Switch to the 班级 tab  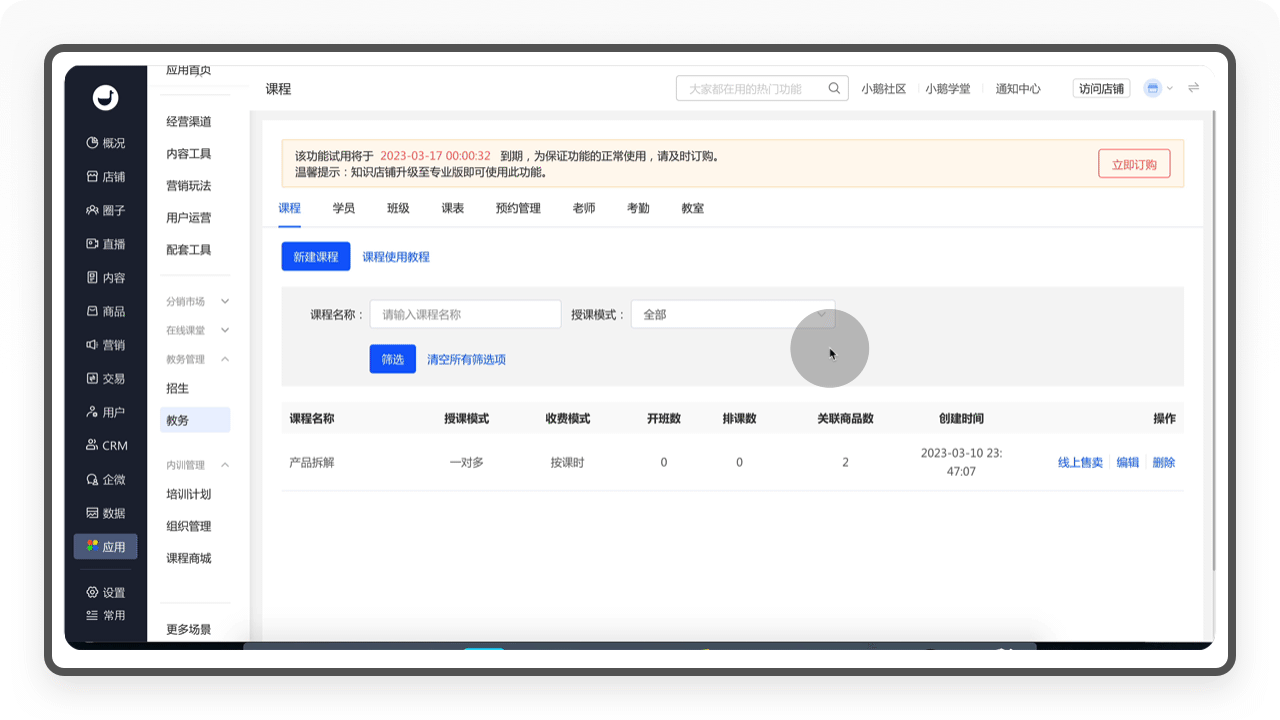pos(398,208)
